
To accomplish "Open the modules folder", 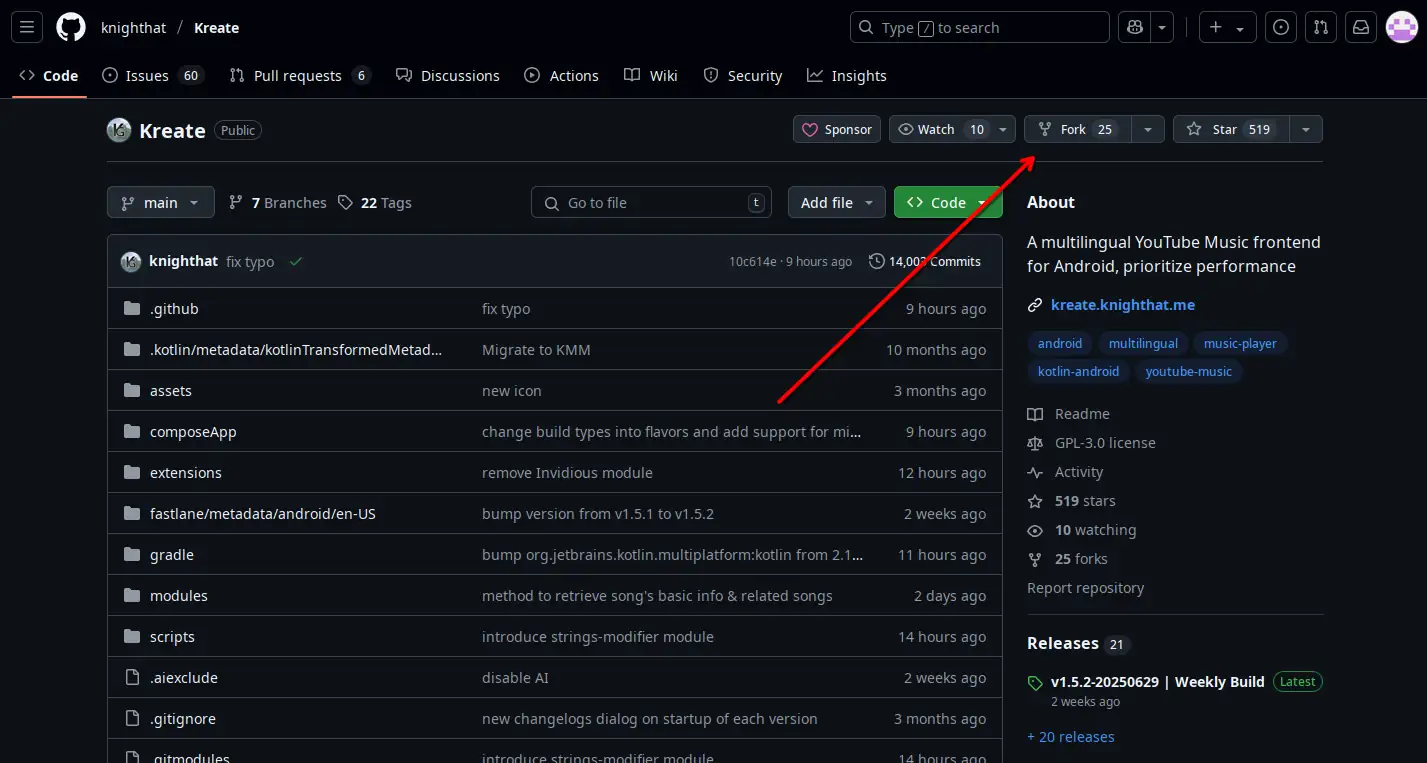I will [x=179, y=596].
